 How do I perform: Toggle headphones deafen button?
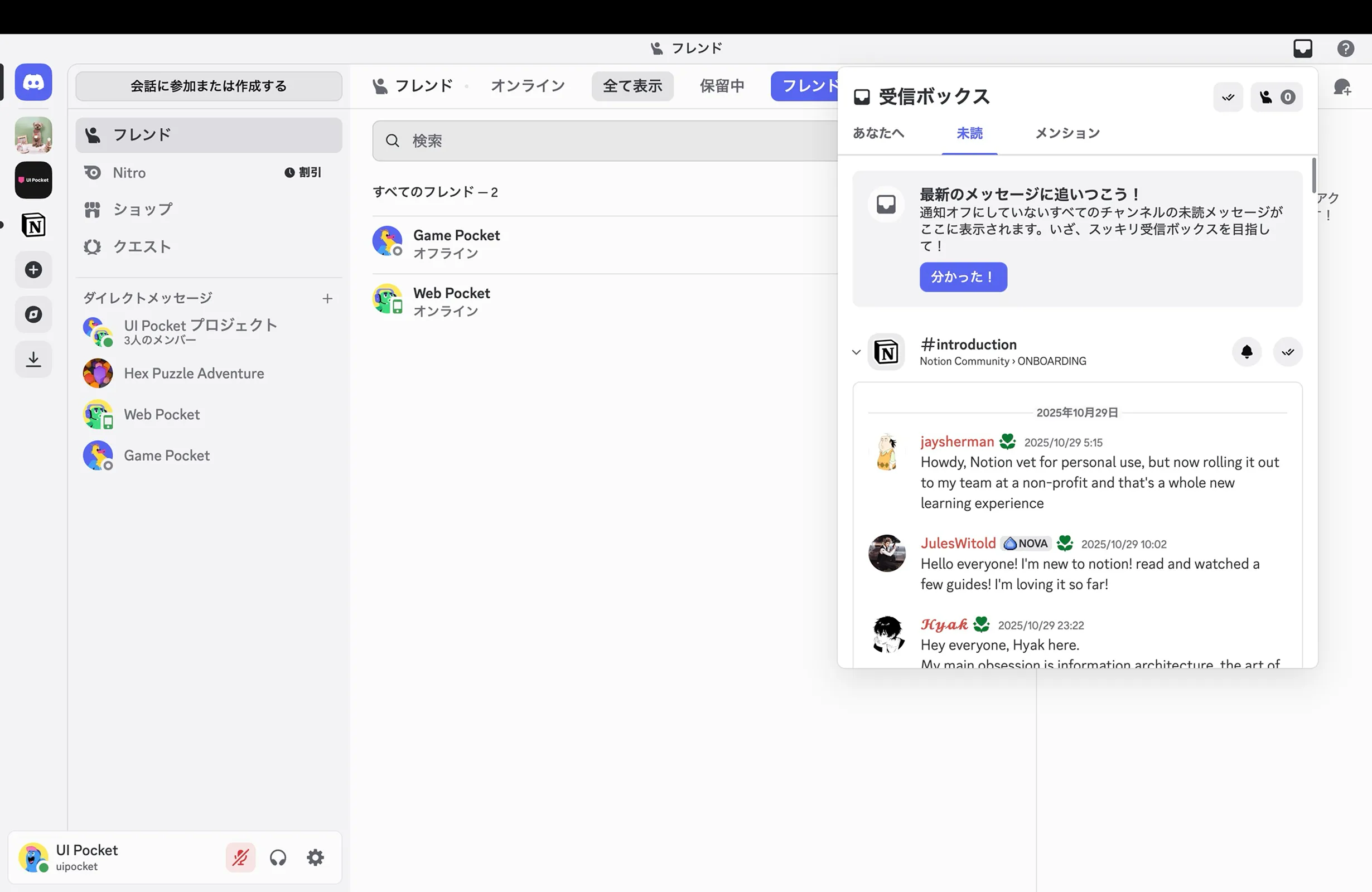(278, 857)
